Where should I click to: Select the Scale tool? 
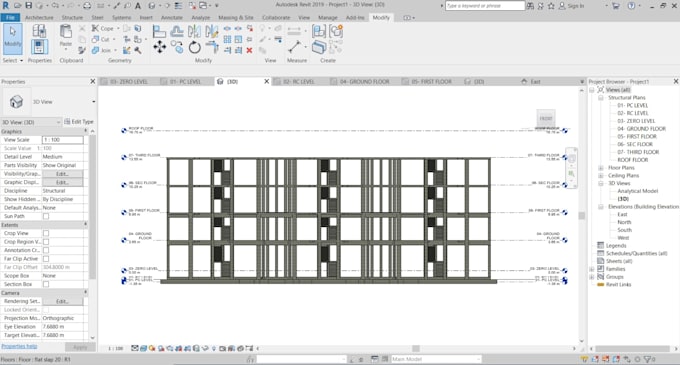click(x=239, y=39)
